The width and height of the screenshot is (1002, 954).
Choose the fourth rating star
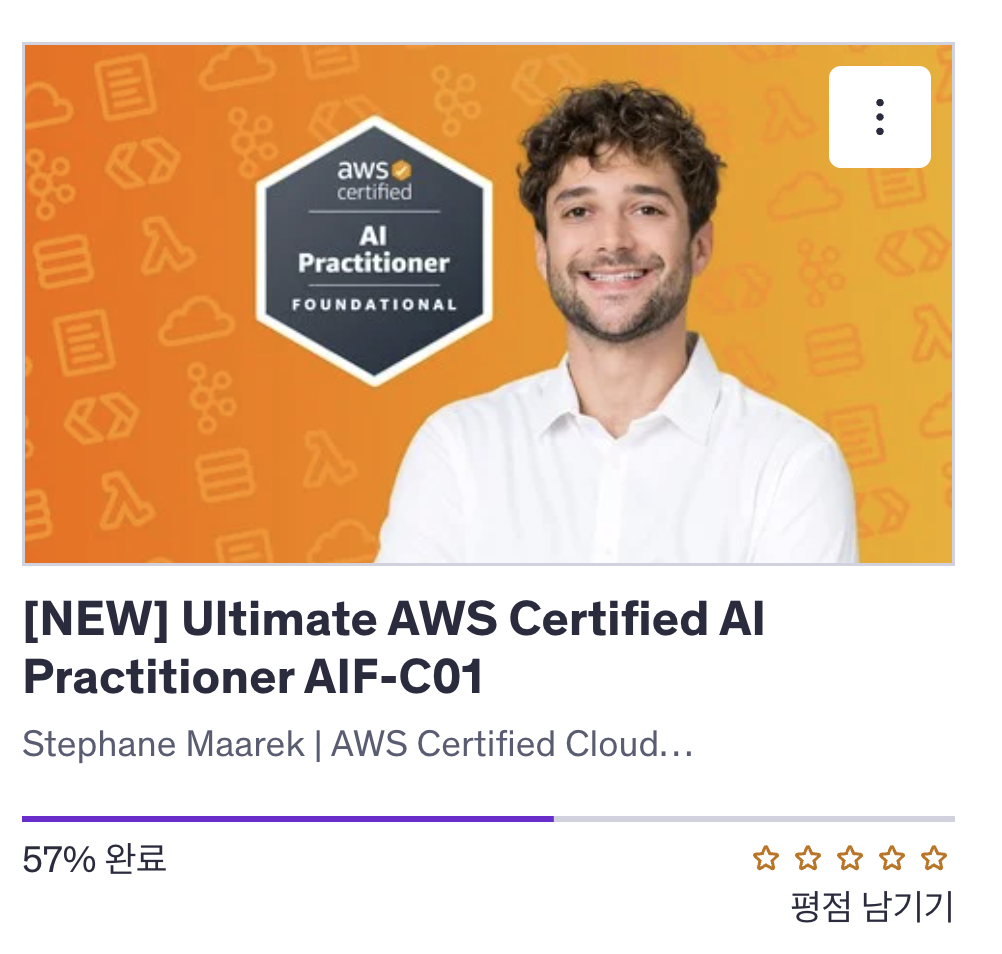(x=891, y=858)
